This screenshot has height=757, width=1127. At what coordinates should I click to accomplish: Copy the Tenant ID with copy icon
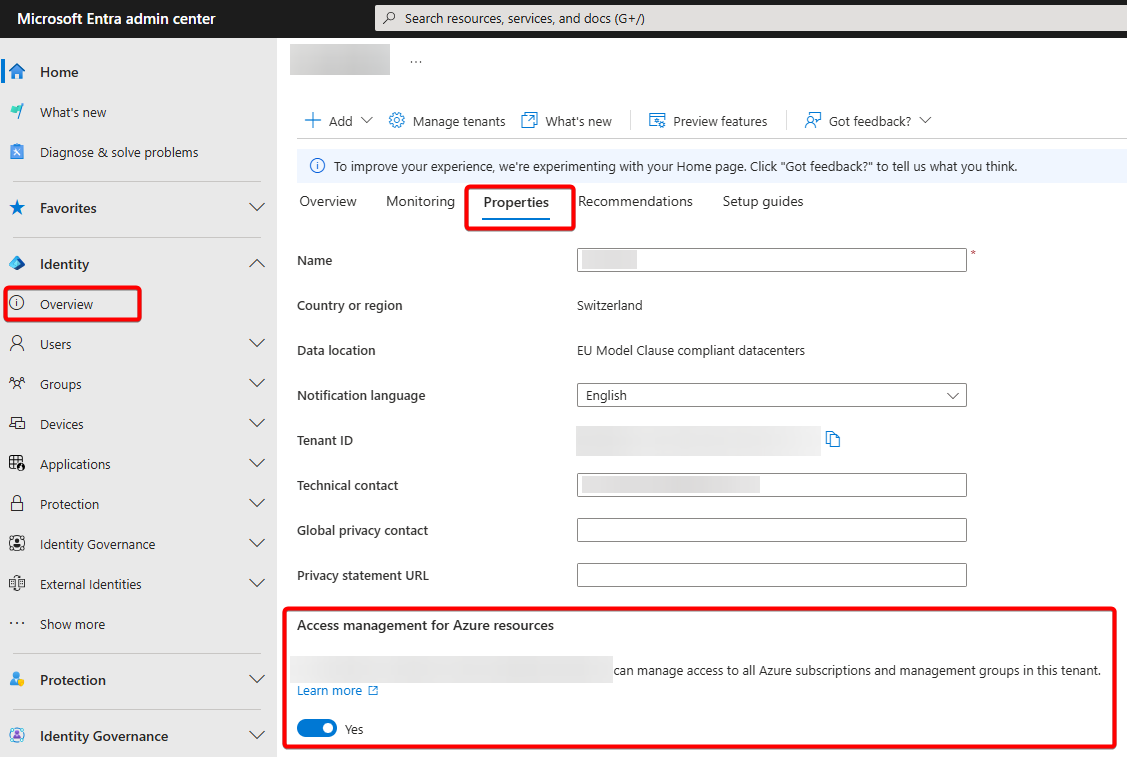(833, 439)
